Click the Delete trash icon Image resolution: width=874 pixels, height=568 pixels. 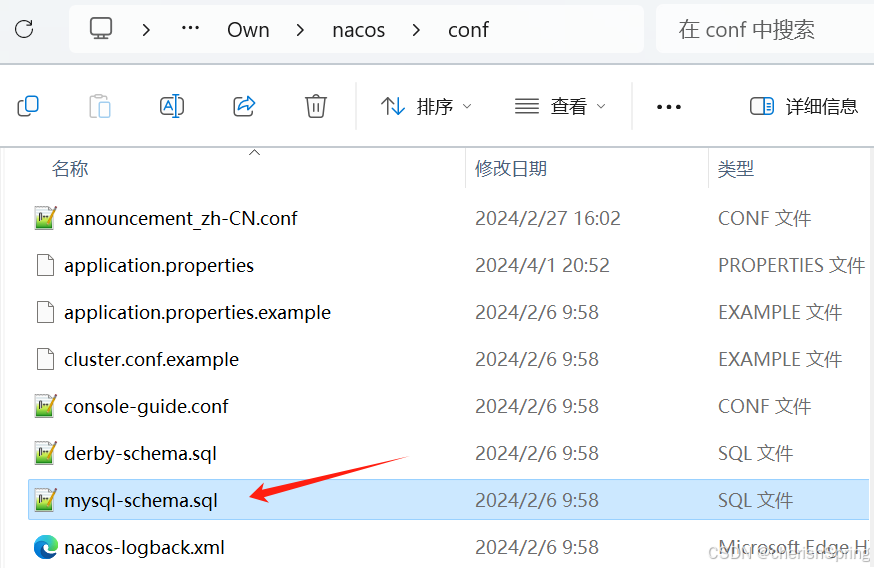(315, 106)
